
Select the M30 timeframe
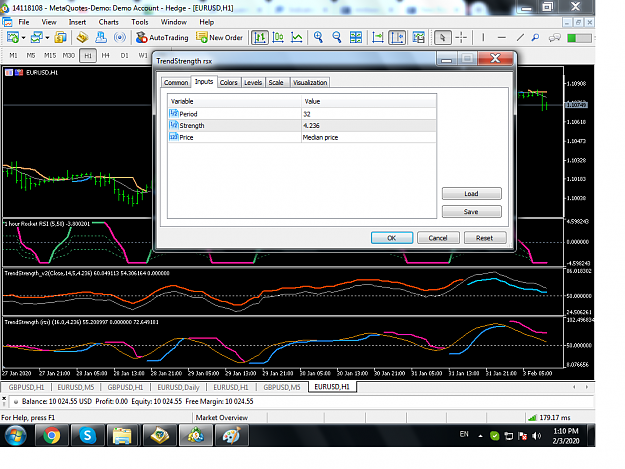pyautogui.click(x=69, y=55)
